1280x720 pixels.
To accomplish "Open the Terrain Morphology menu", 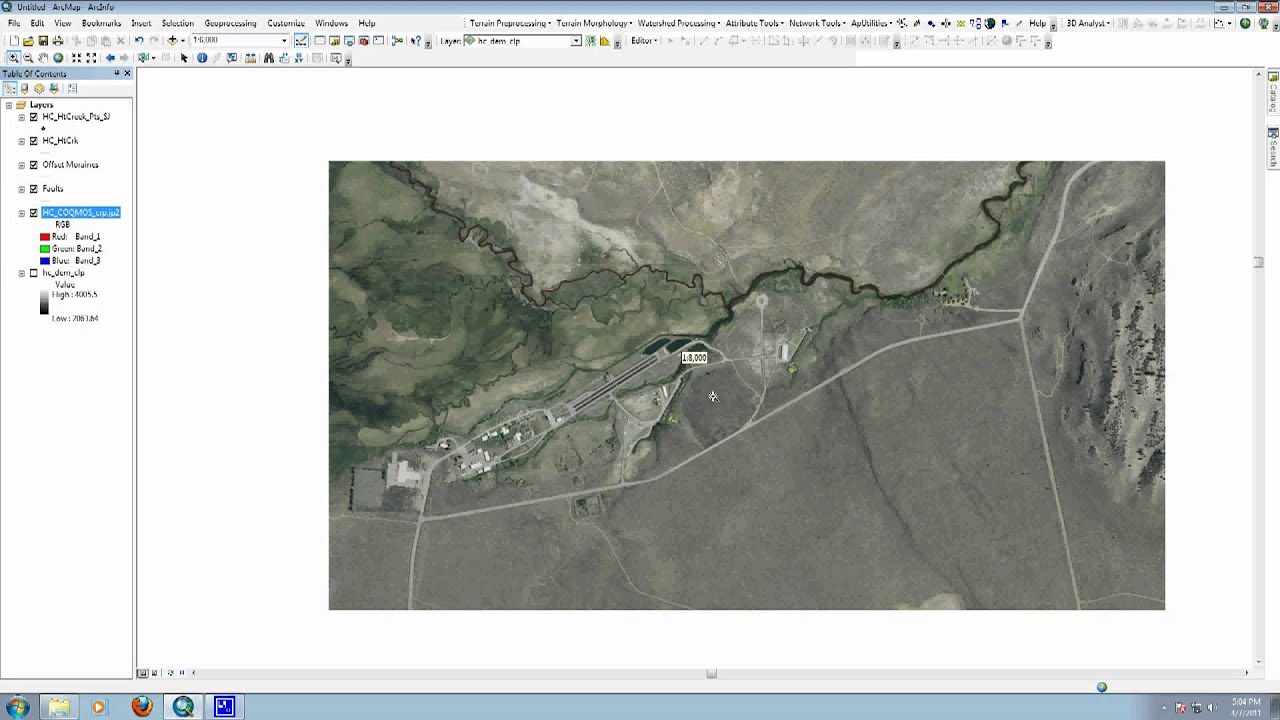I will (594, 23).
